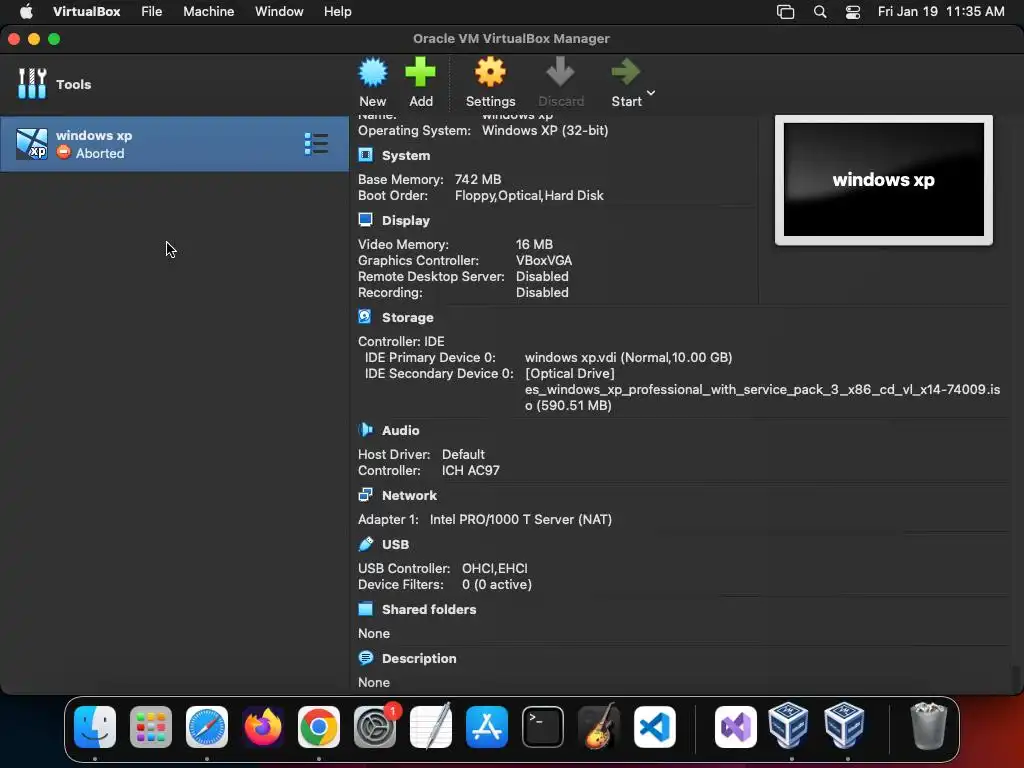The width and height of the screenshot is (1024, 768).
Task: Open the Apple menu
Action: [26, 12]
